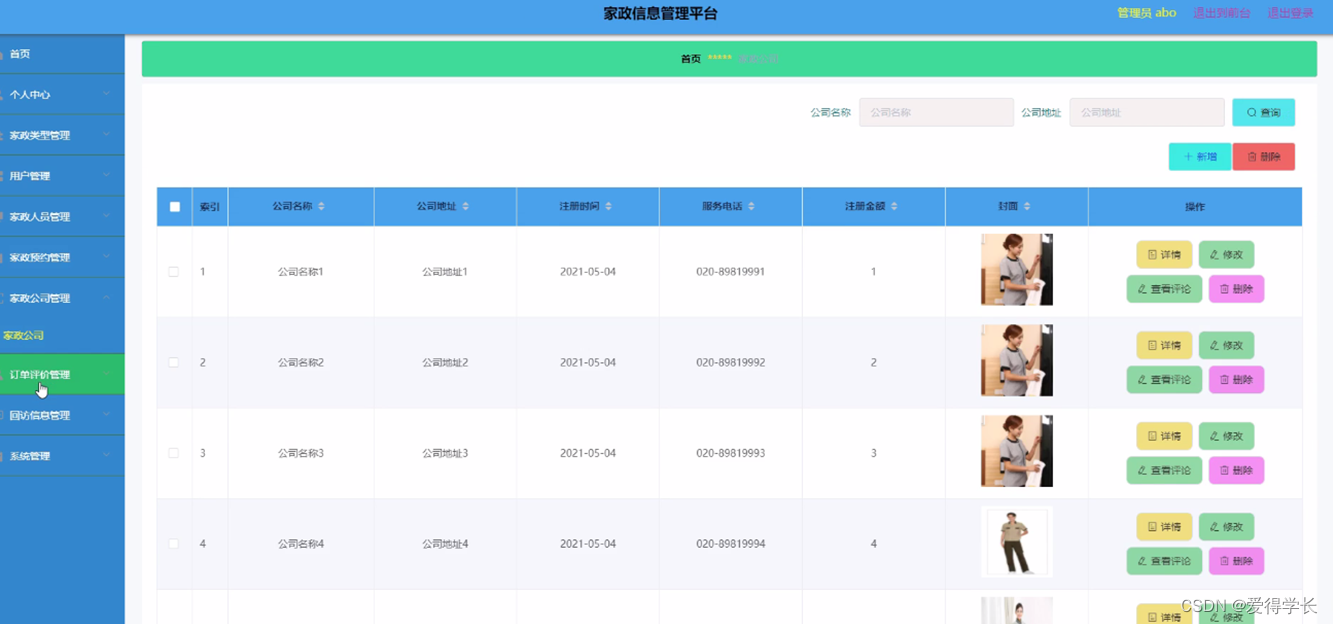Click pink 删除 in 公司名称1 row
Screen dimensions: 1333x624
click(x=1236, y=289)
